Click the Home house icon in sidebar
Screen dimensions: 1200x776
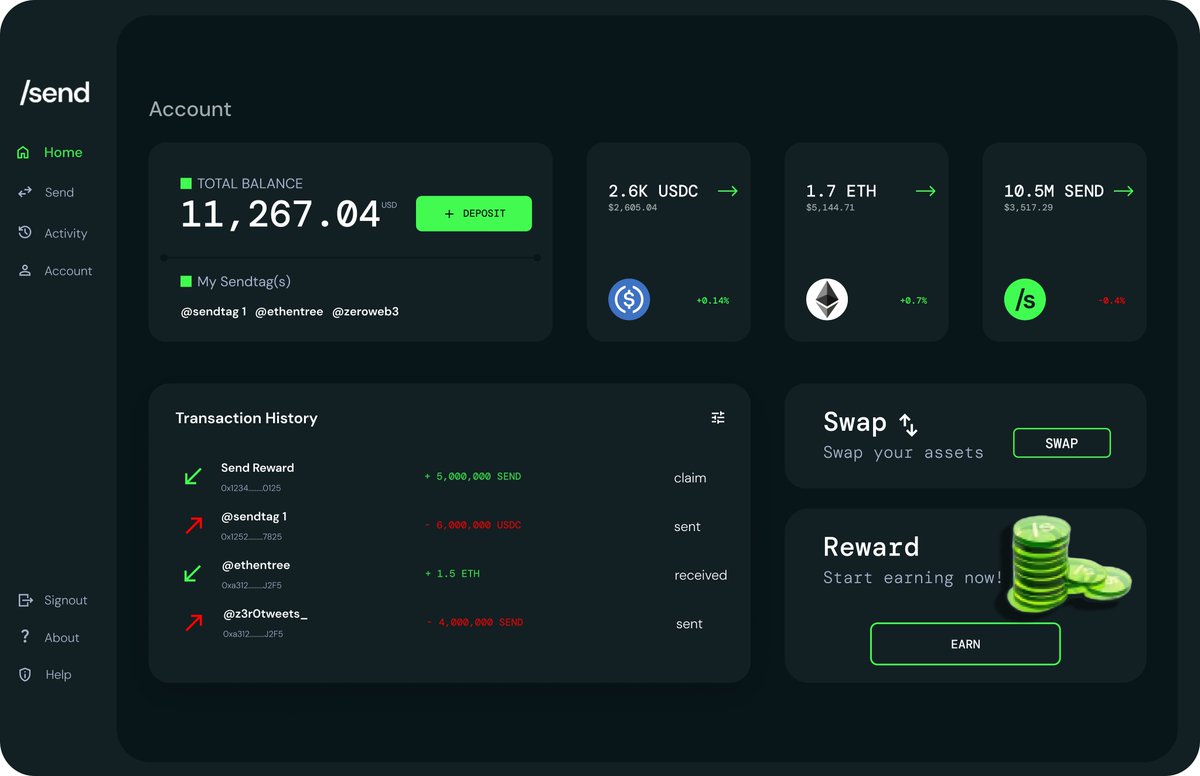(24, 152)
